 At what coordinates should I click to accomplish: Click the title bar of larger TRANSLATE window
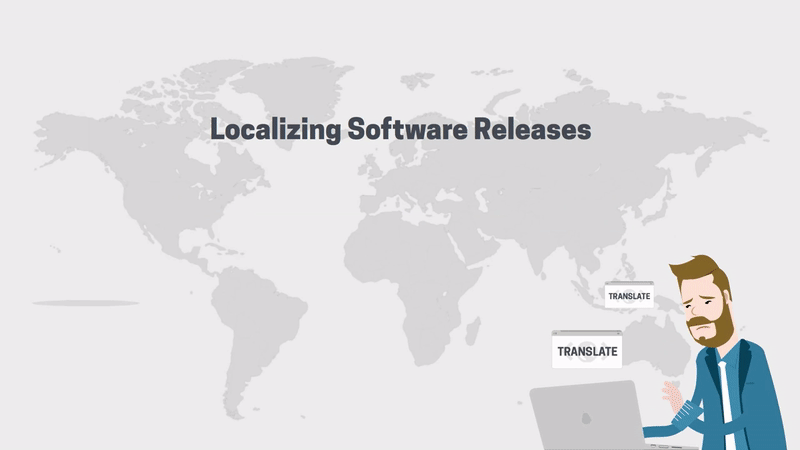tap(587, 334)
